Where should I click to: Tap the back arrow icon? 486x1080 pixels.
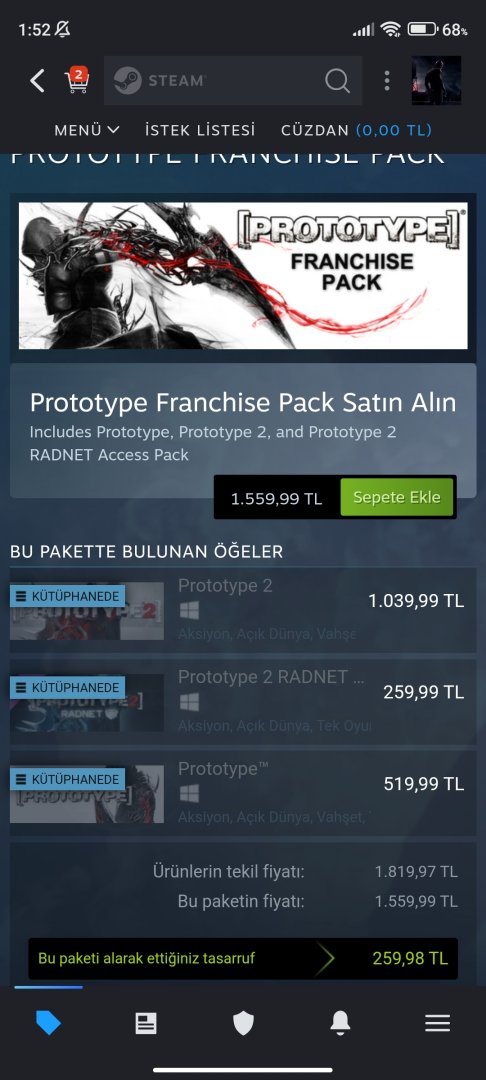37,81
